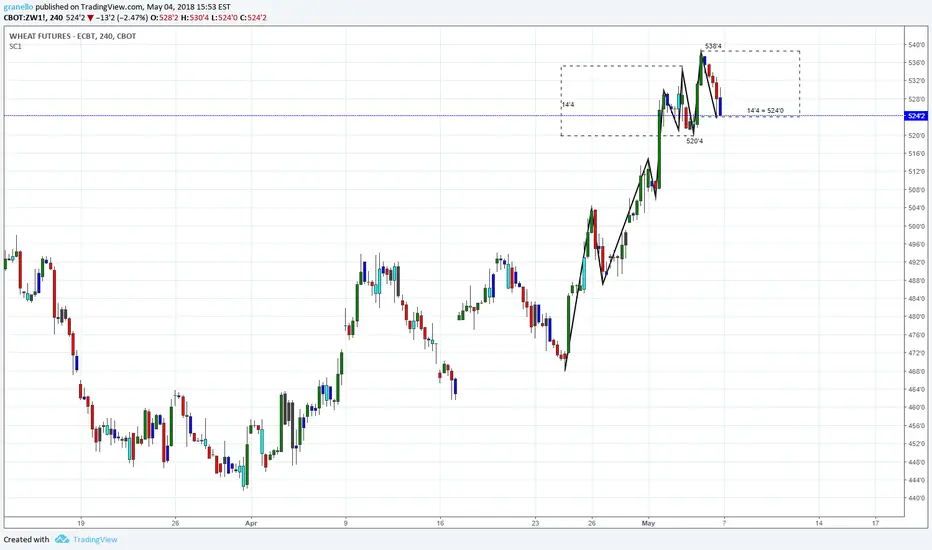Click the Apr date axis label

point(251,523)
